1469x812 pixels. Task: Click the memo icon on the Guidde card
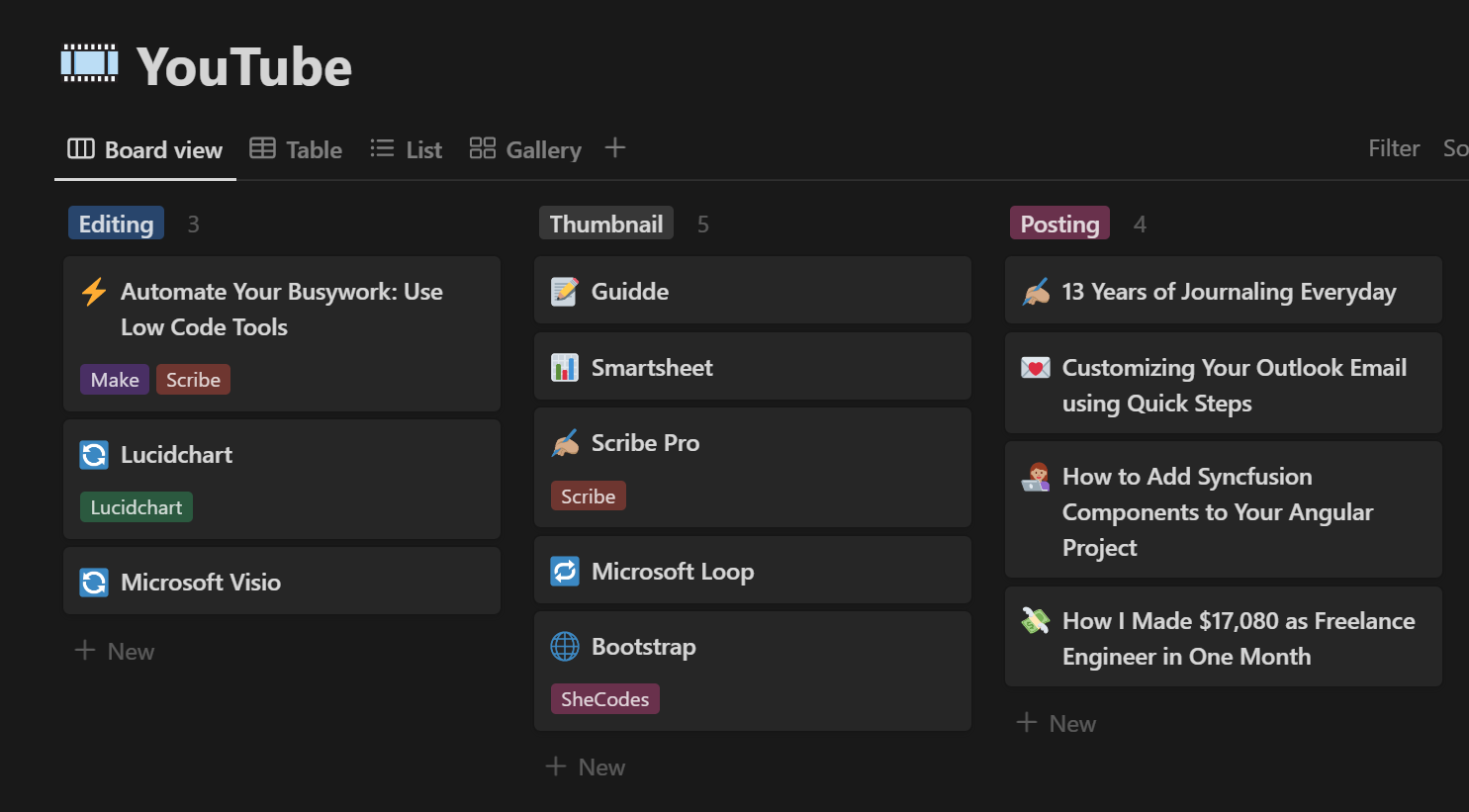pyautogui.click(x=565, y=292)
